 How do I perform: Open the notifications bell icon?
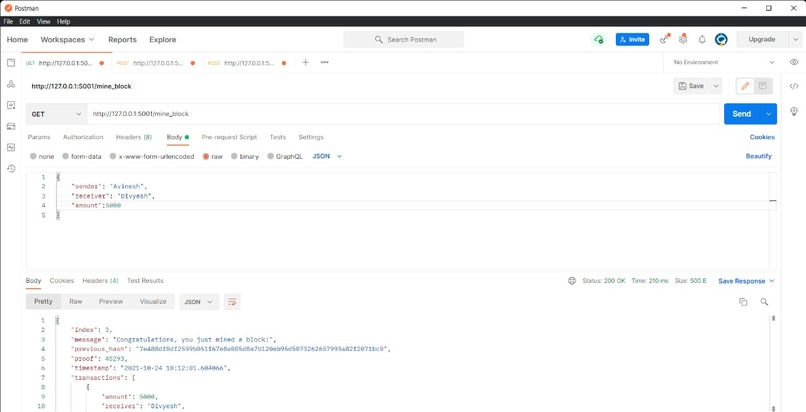[702, 40]
